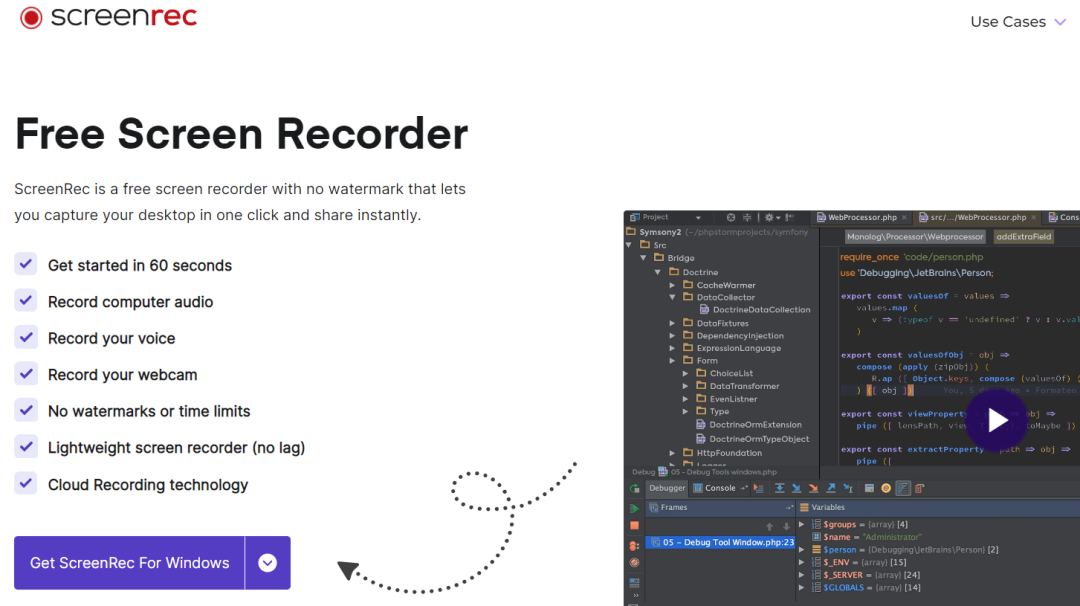Switch to the Debugger tab

pyautogui.click(x=667, y=488)
